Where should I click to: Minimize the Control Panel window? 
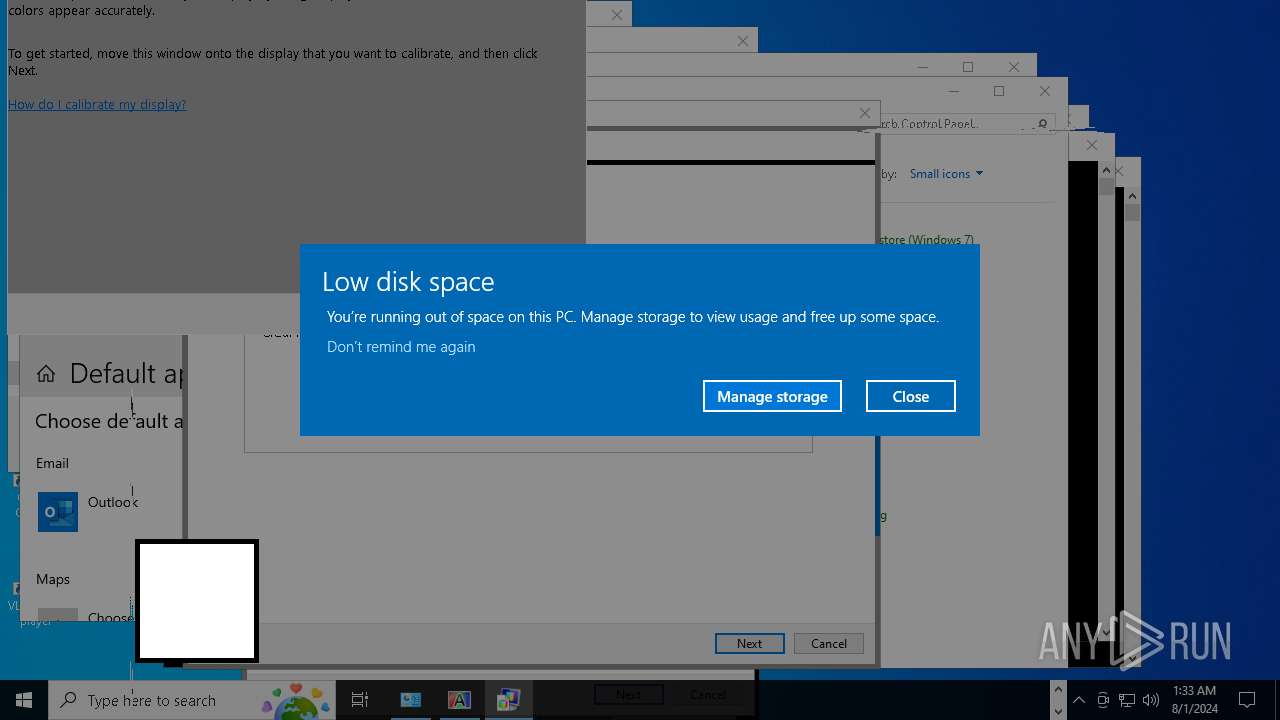953,91
